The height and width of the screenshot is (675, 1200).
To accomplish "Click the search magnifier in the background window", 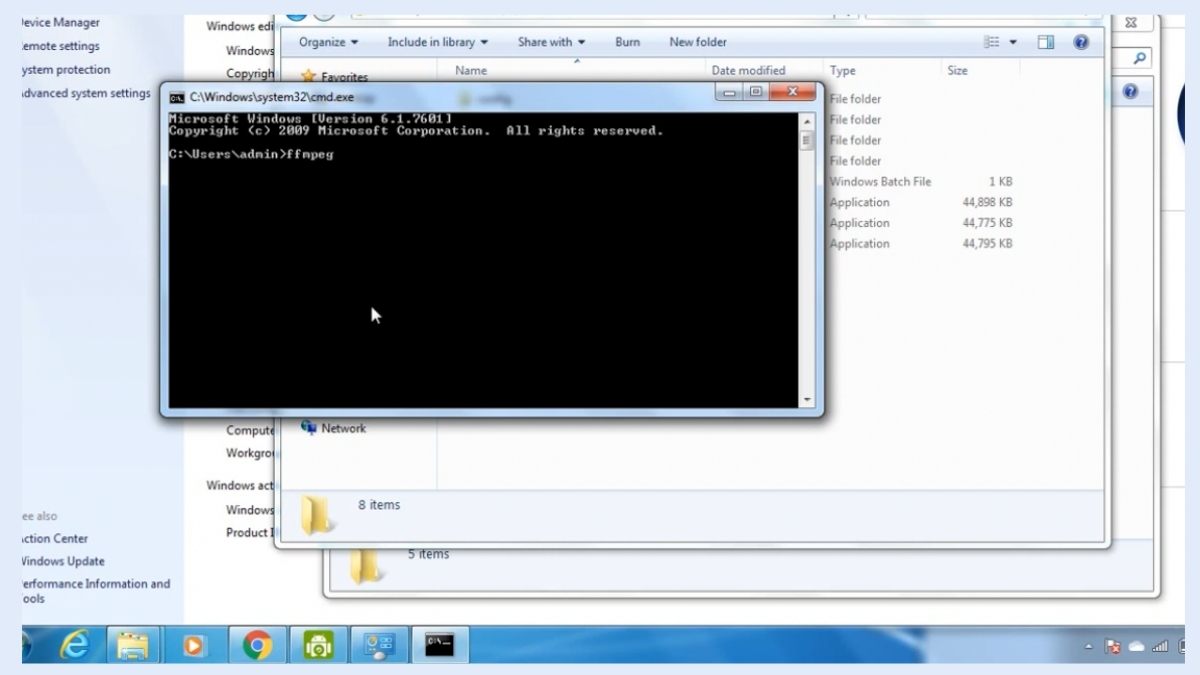I will (x=1140, y=59).
